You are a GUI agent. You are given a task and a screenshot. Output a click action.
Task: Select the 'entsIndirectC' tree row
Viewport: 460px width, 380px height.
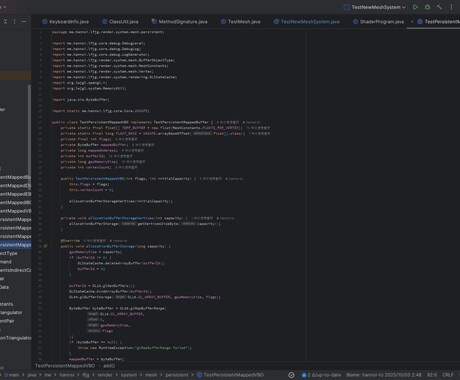point(16,270)
